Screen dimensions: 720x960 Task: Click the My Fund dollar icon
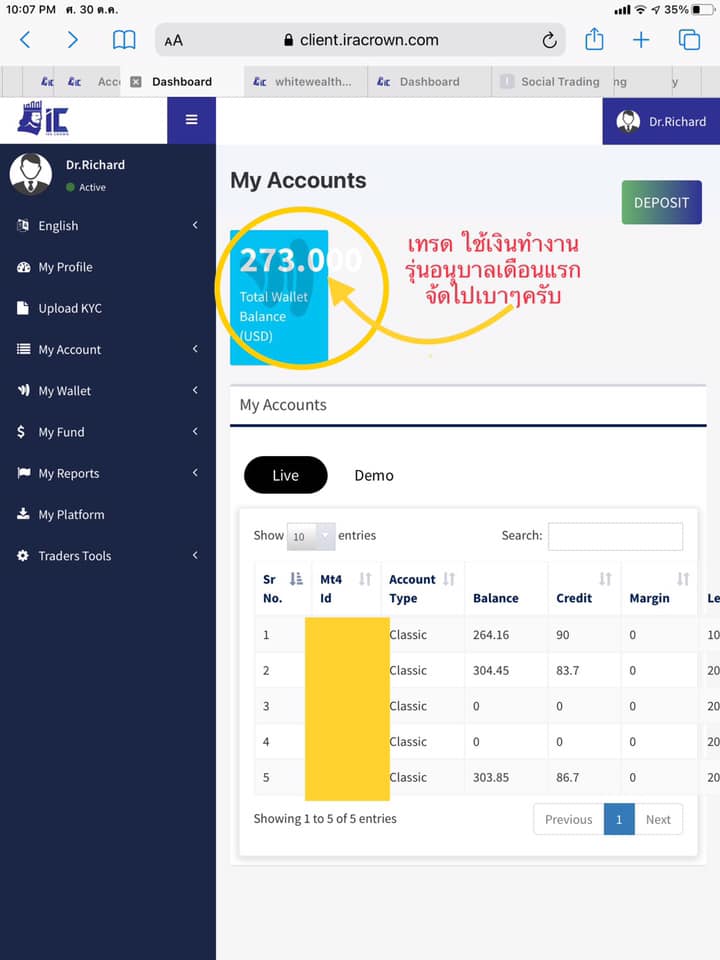tap(21, 432)
